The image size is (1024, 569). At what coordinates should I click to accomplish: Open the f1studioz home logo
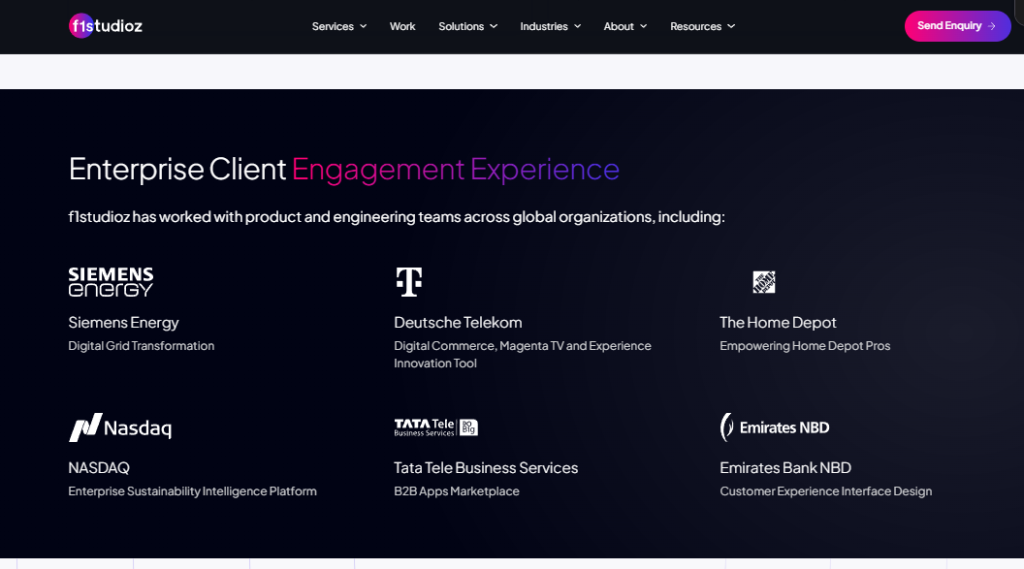pyautogui.click(x=105, y=26)
